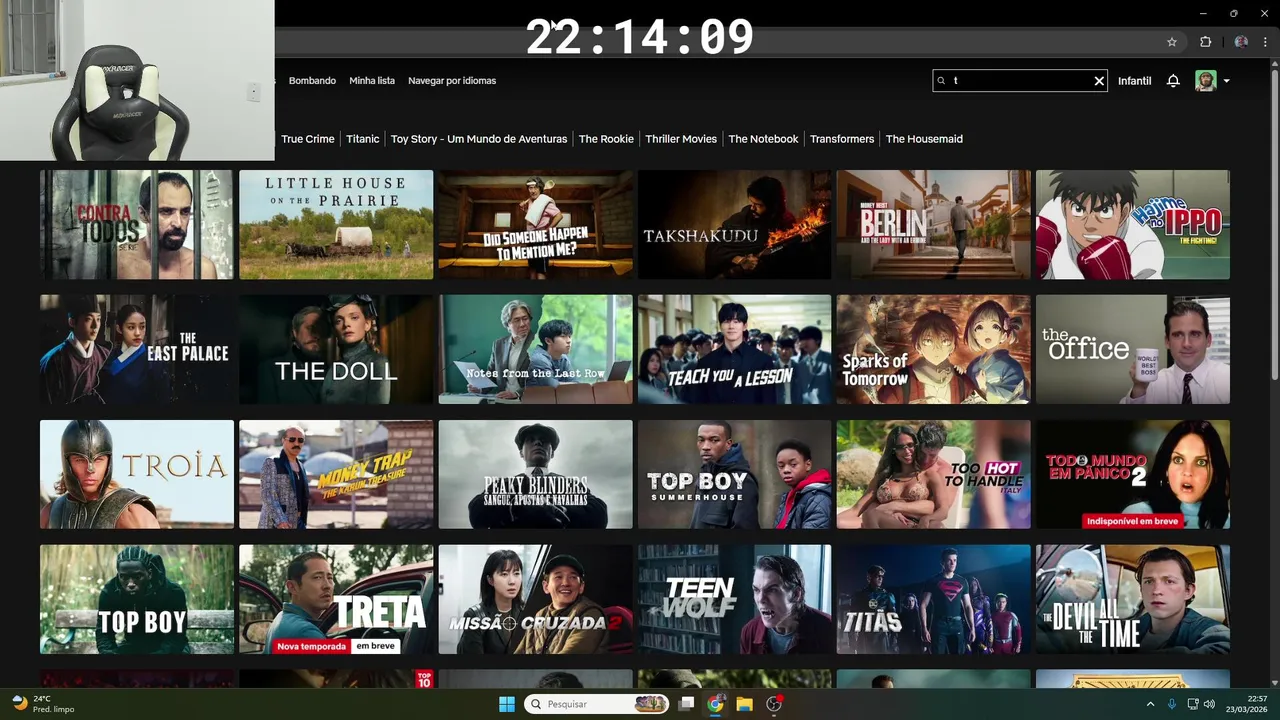Open the Takshakudu title card
Screen dimensions: 1280x720
tap(735, 224)
